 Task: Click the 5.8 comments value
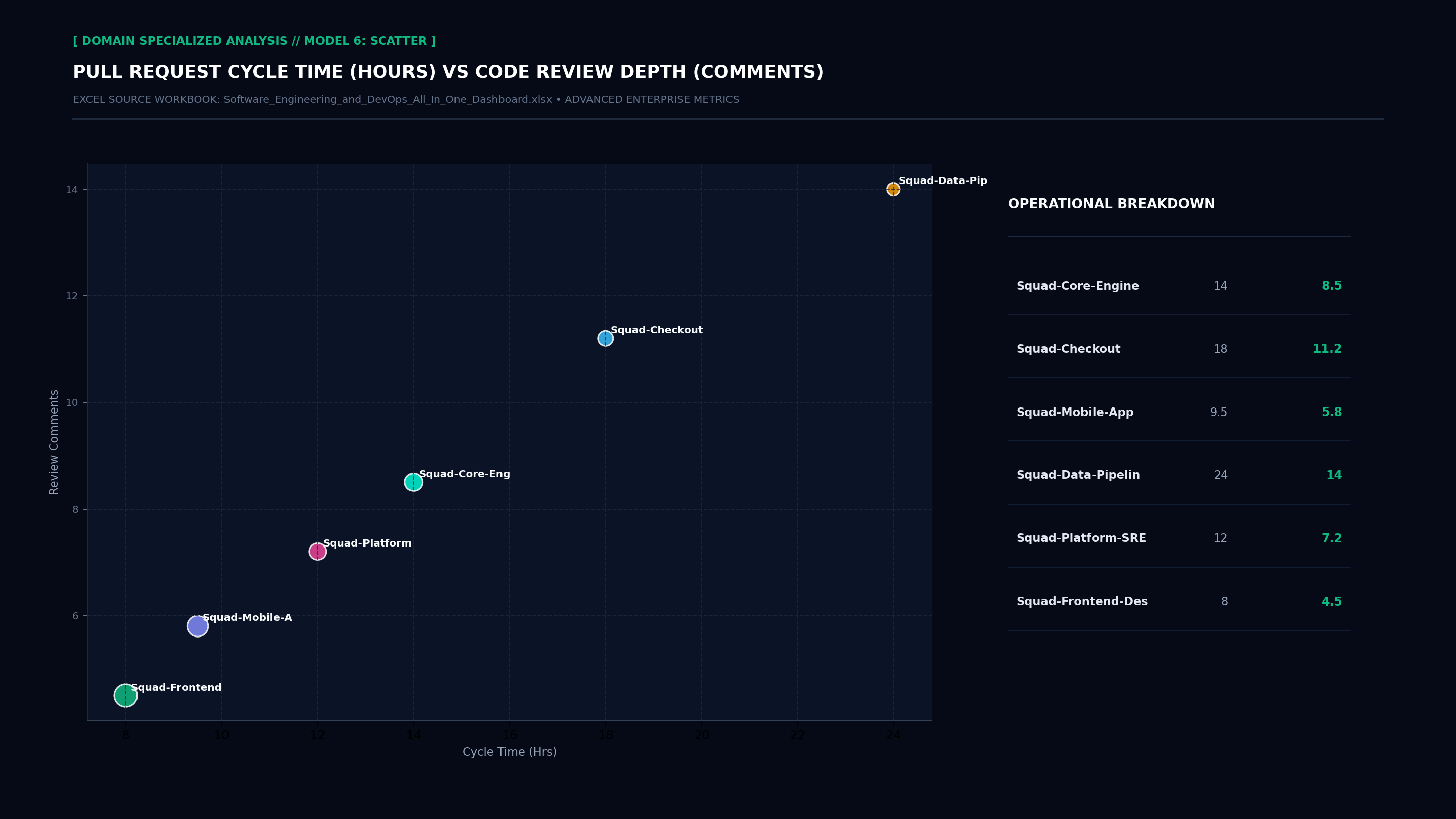(x=1332, y=413)
